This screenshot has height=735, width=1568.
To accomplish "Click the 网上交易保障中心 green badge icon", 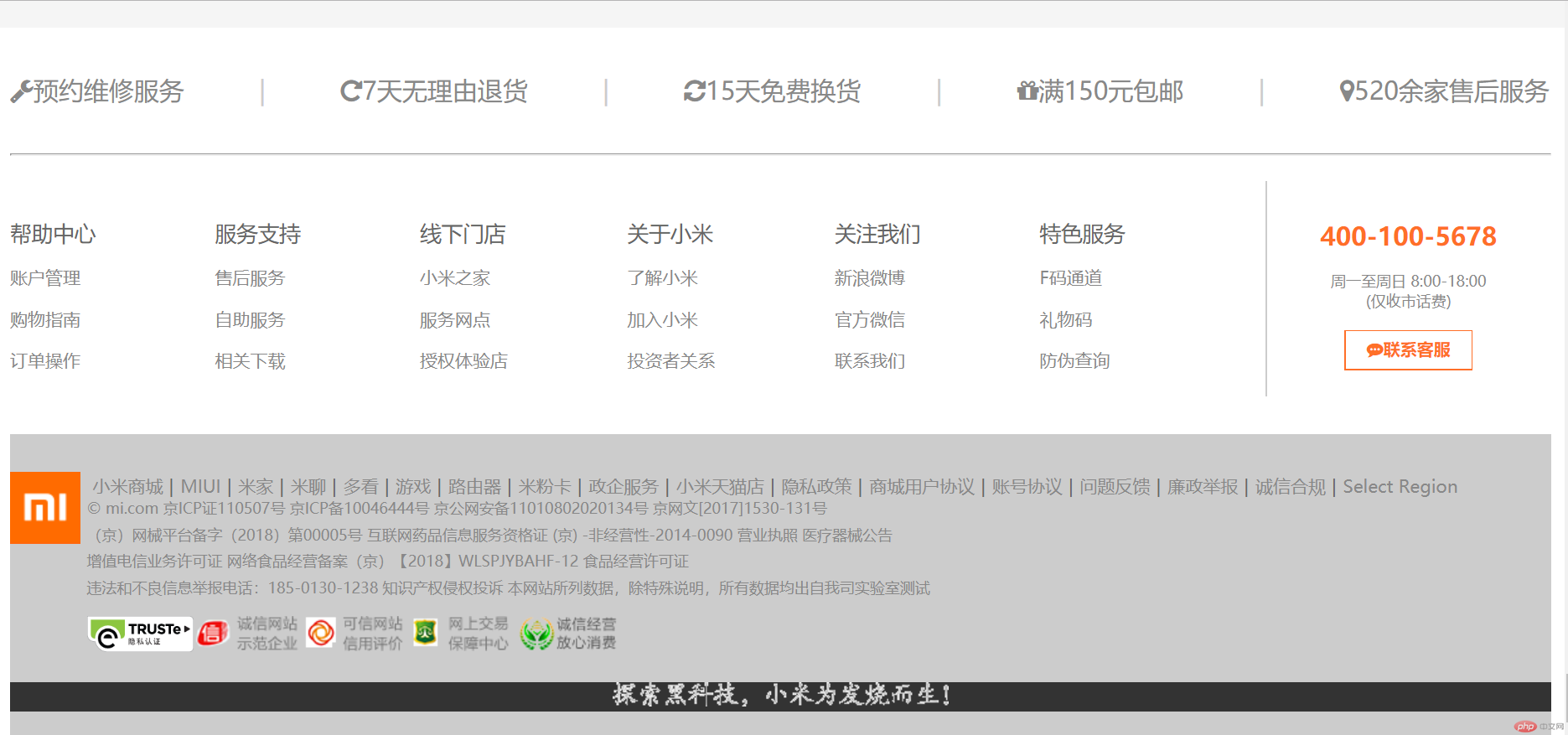I will click(426, 633).
